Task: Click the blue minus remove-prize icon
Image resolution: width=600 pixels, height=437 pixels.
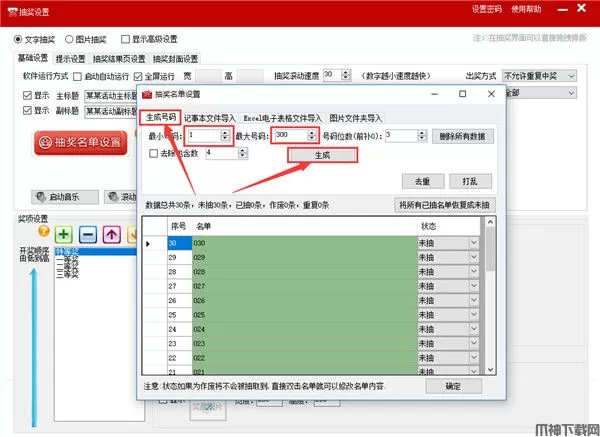Action: coord(88,234)
